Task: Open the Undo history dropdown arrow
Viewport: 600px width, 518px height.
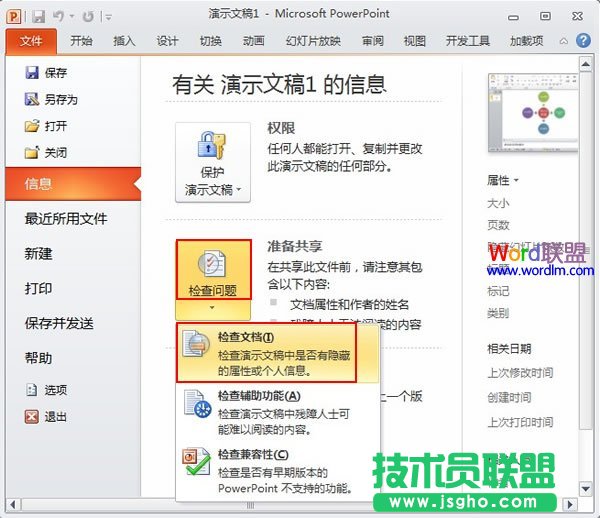Action: click(x=72, y=16)
